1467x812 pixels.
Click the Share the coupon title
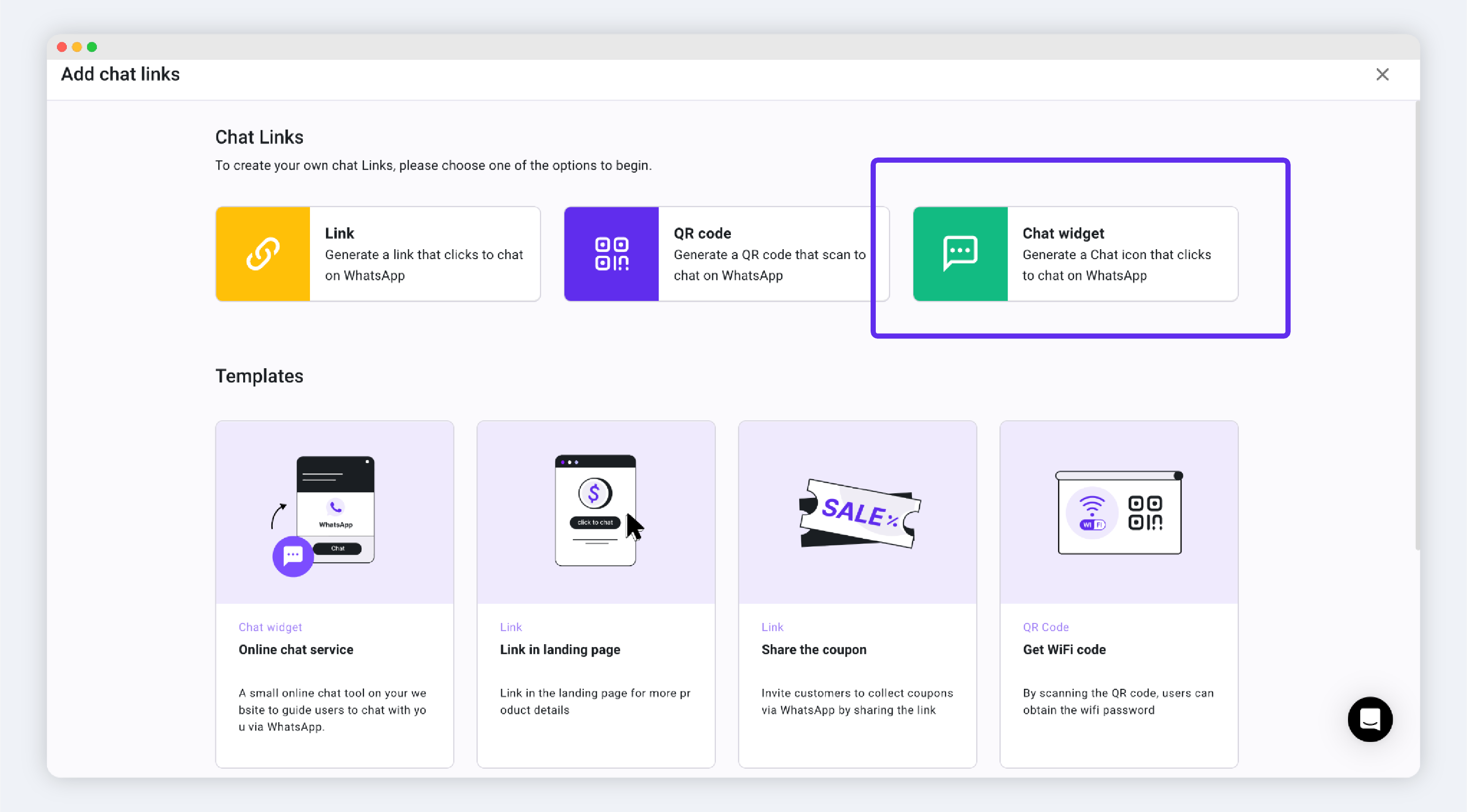click(813, 650)
